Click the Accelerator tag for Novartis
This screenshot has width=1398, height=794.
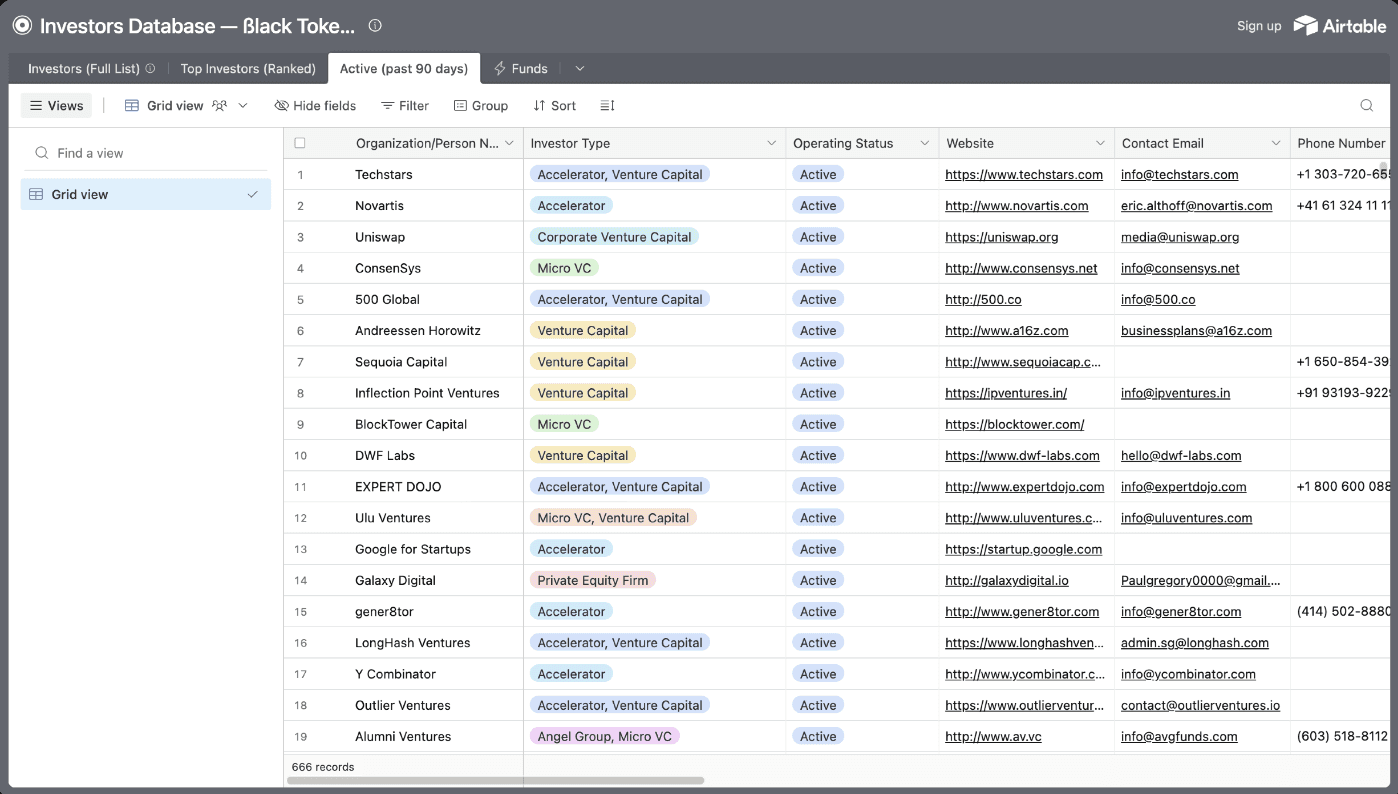(571, 205)
